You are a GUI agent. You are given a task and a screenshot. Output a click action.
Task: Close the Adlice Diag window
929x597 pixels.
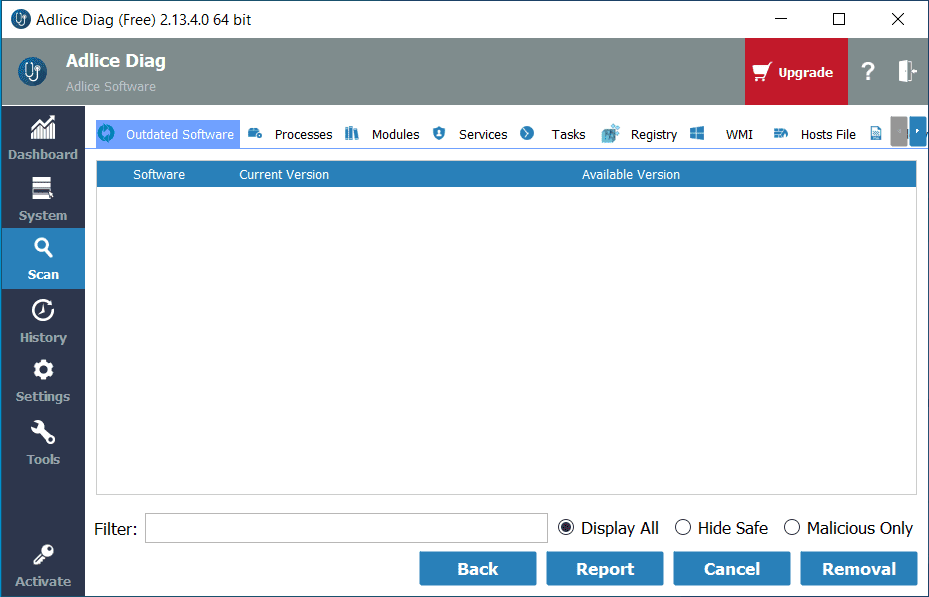[898, 19]
